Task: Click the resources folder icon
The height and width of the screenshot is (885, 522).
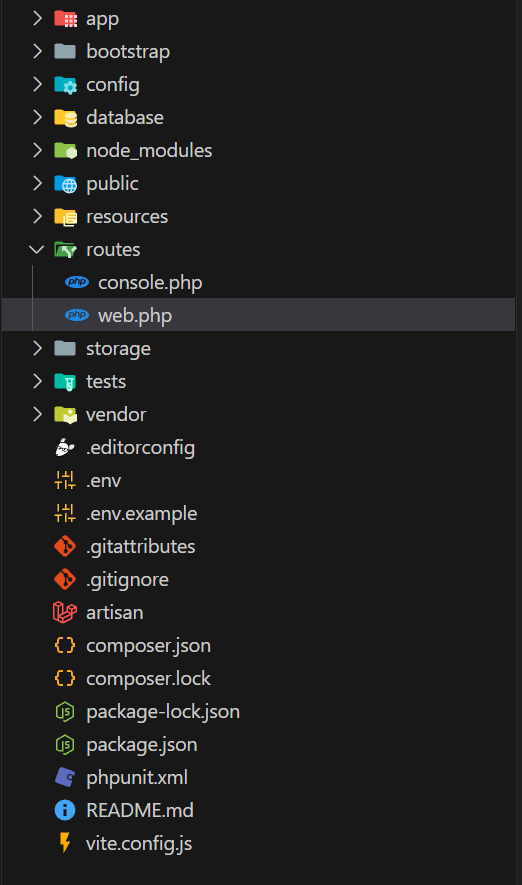Action: 65,217
